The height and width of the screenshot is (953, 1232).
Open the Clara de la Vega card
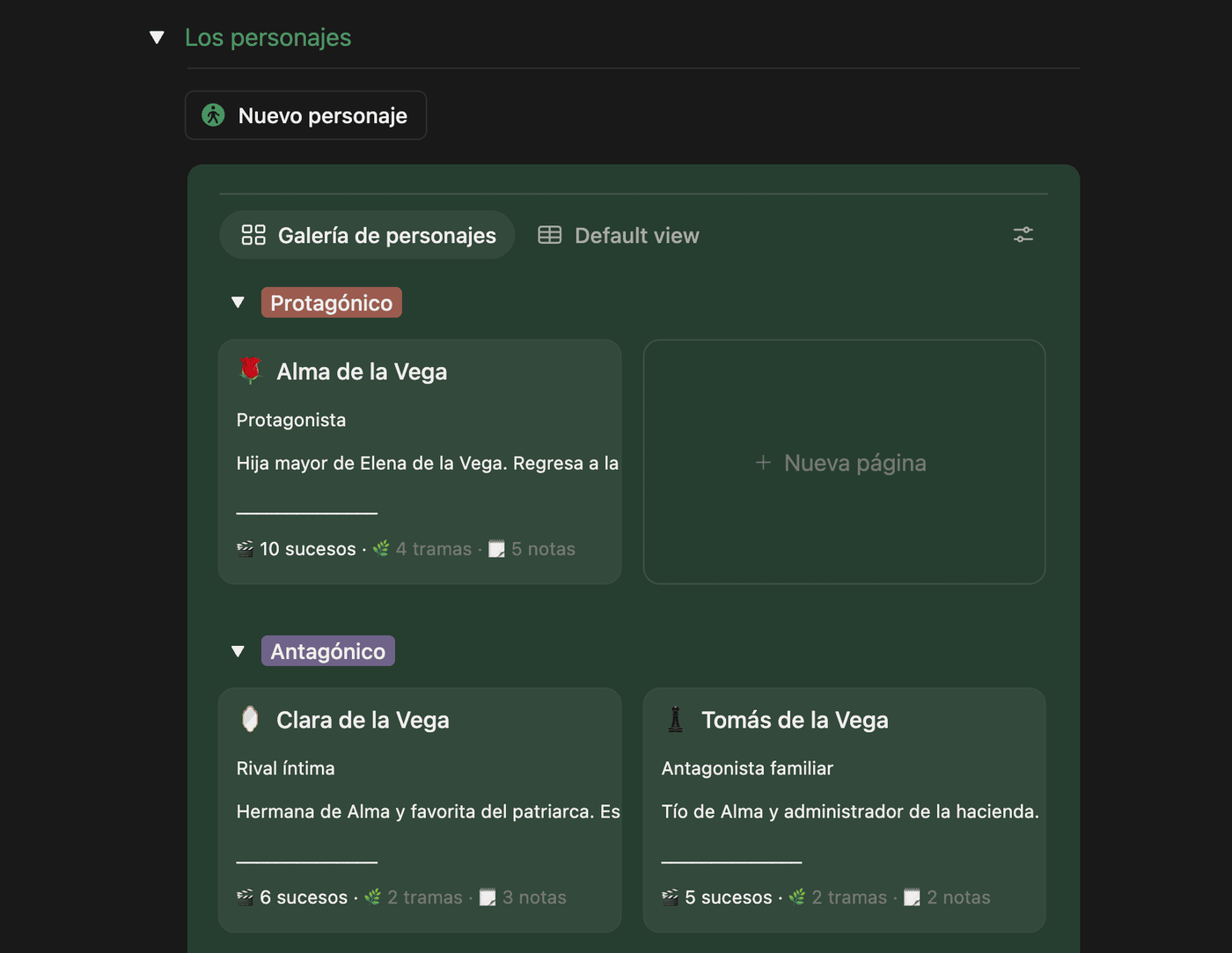pyautogui.click(x=420, y=810)
